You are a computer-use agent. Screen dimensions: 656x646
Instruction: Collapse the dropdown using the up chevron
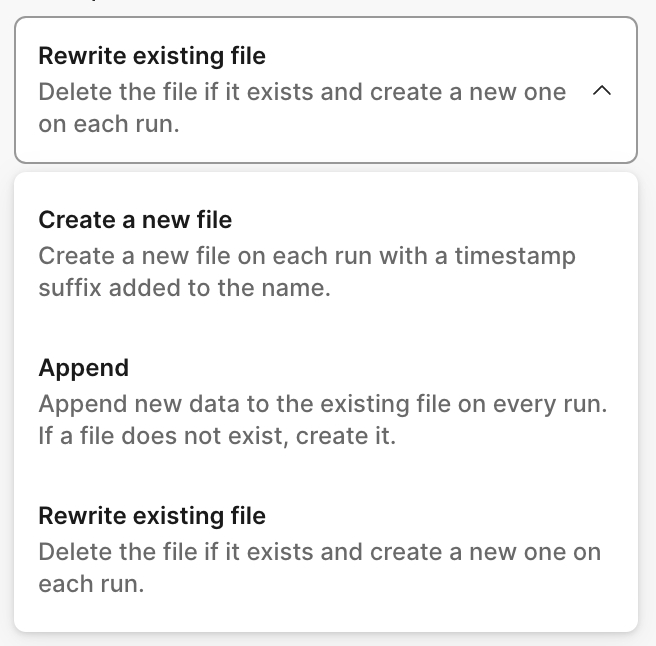601,91
